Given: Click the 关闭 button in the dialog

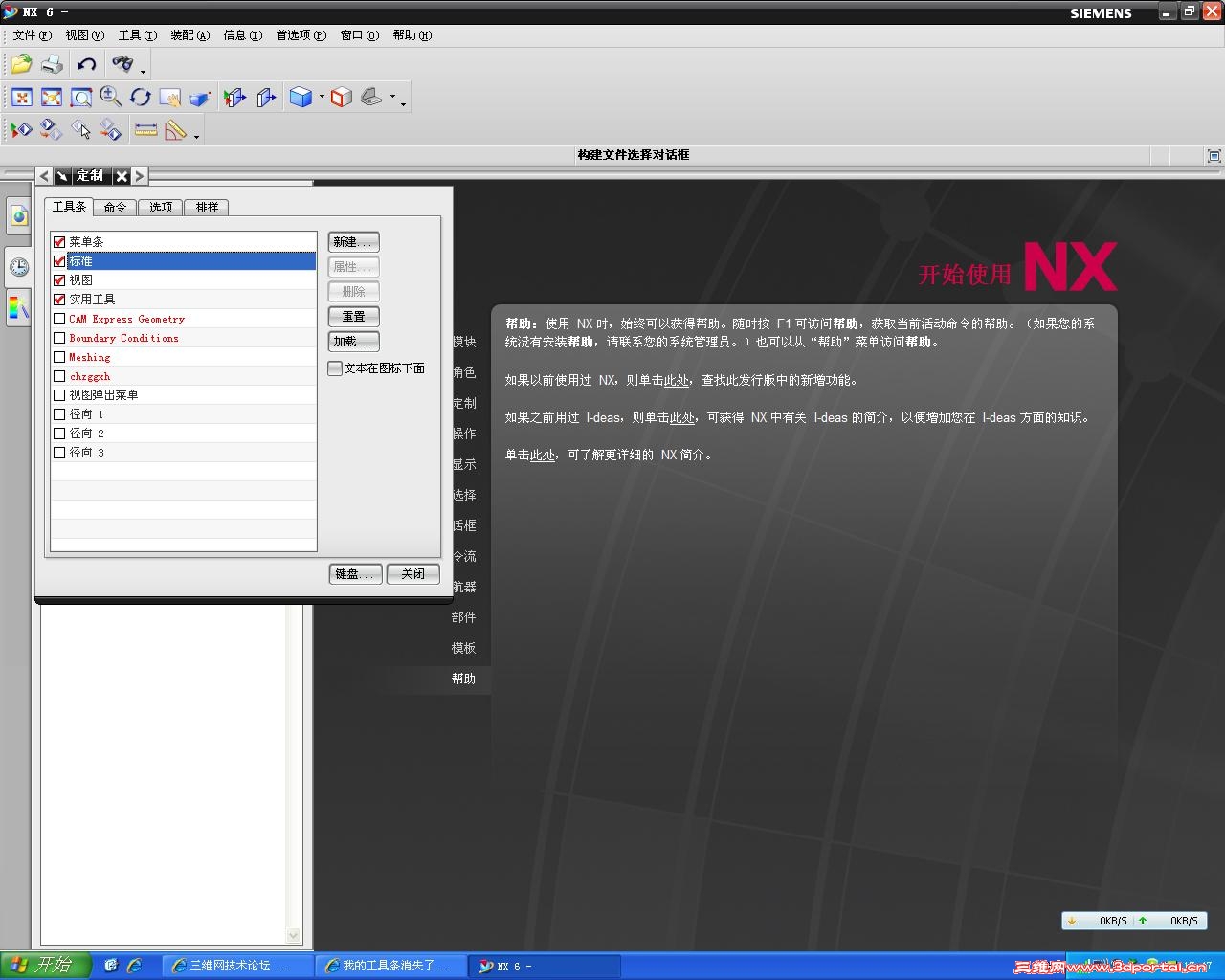Looking at the screenshot, I should pos(412,574).
